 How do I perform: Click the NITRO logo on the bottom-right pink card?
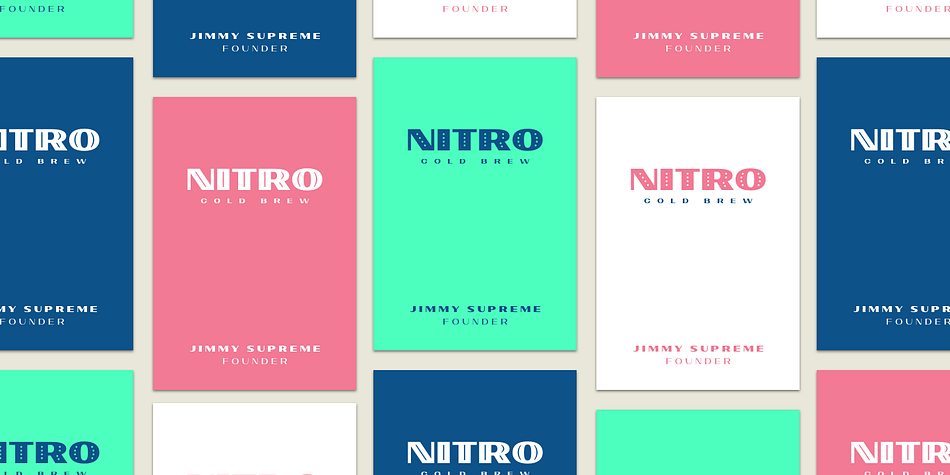click(899, 453)
